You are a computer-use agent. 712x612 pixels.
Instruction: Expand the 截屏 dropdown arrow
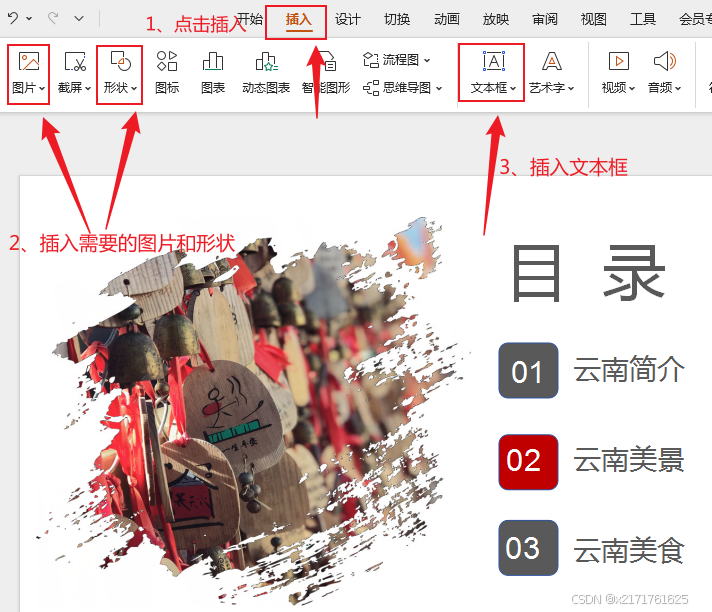point(88,89)
